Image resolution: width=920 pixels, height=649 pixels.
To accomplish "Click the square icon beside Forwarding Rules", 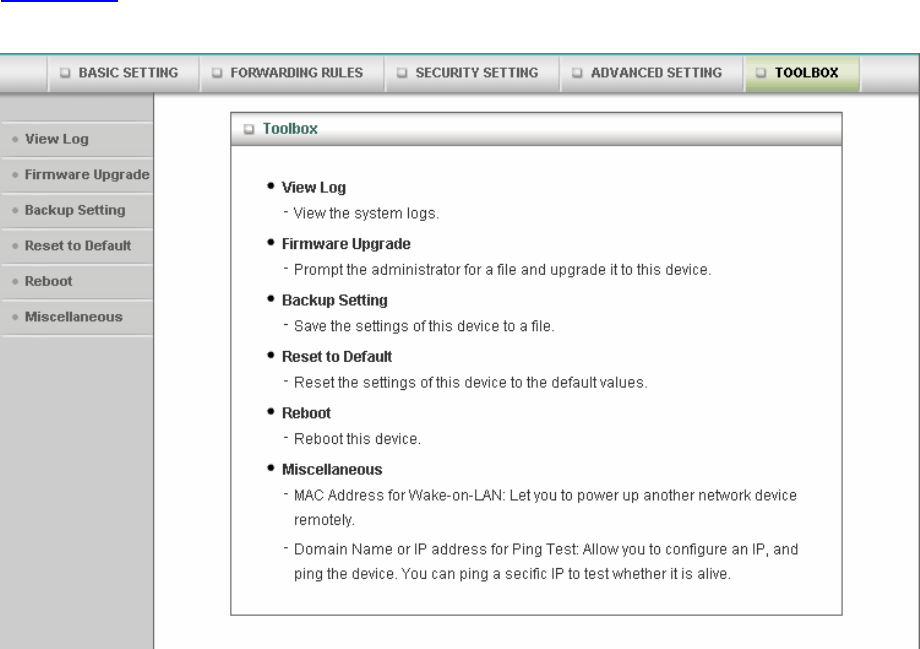I will tap(217, 73).
